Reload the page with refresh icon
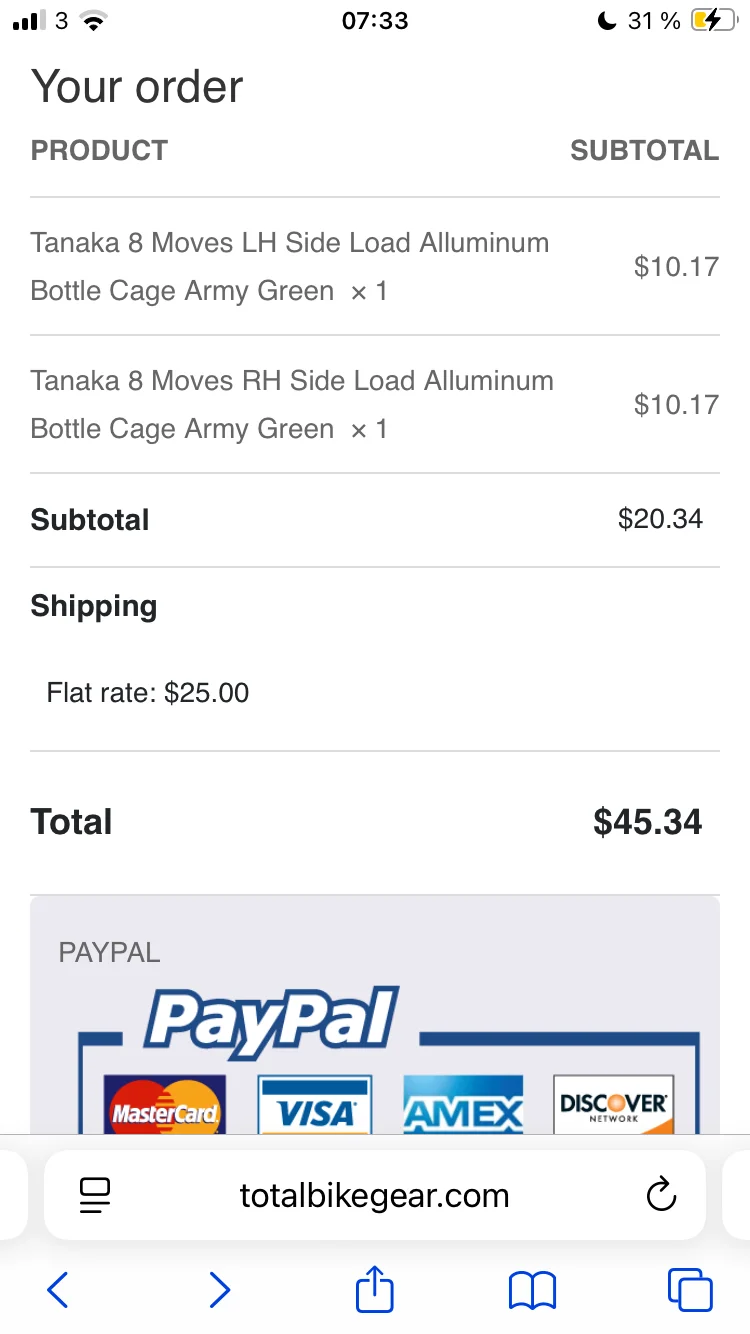The image size is (750, 1334). point(661,1195)
